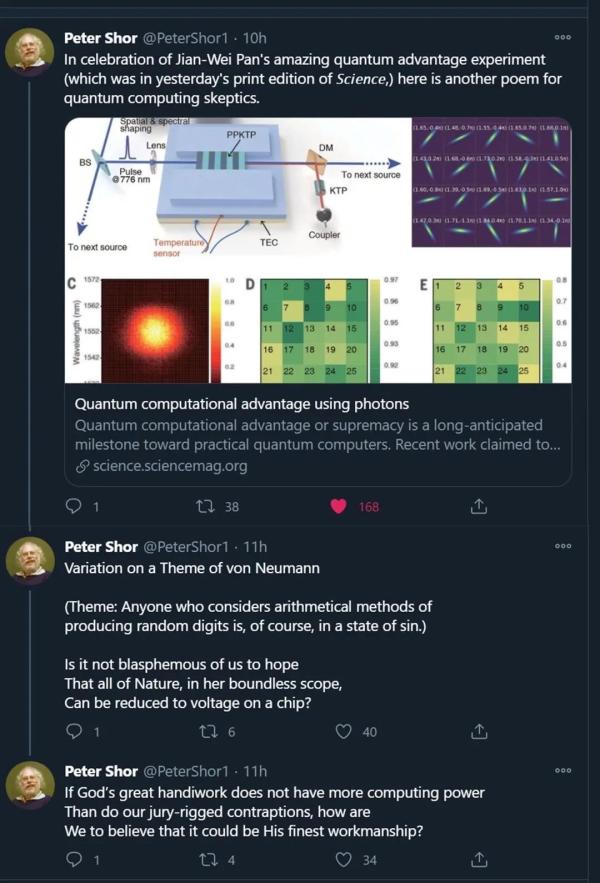View the quantum experiment diagram image
The width and height of the screenshot is (600, 883).
pos(318,250)
